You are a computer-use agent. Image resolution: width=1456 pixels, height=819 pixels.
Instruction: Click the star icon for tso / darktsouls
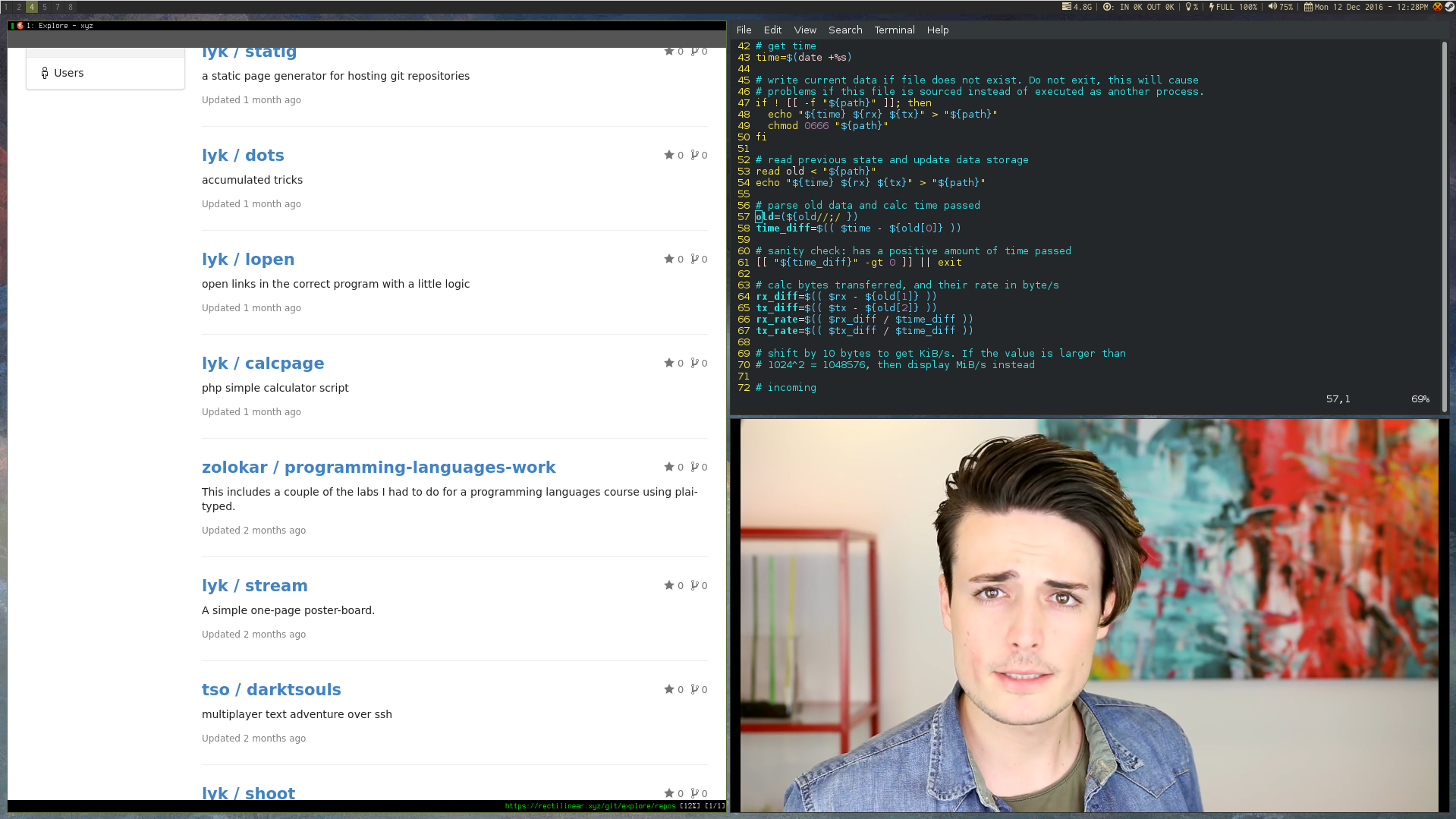[669, 689]
